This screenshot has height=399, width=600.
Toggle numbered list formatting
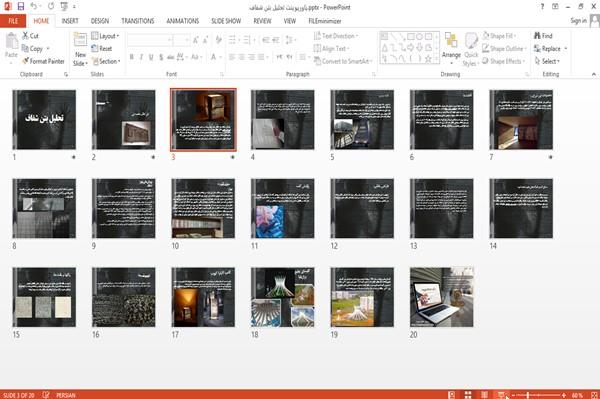pyautogui.click(x=247, y=40)
